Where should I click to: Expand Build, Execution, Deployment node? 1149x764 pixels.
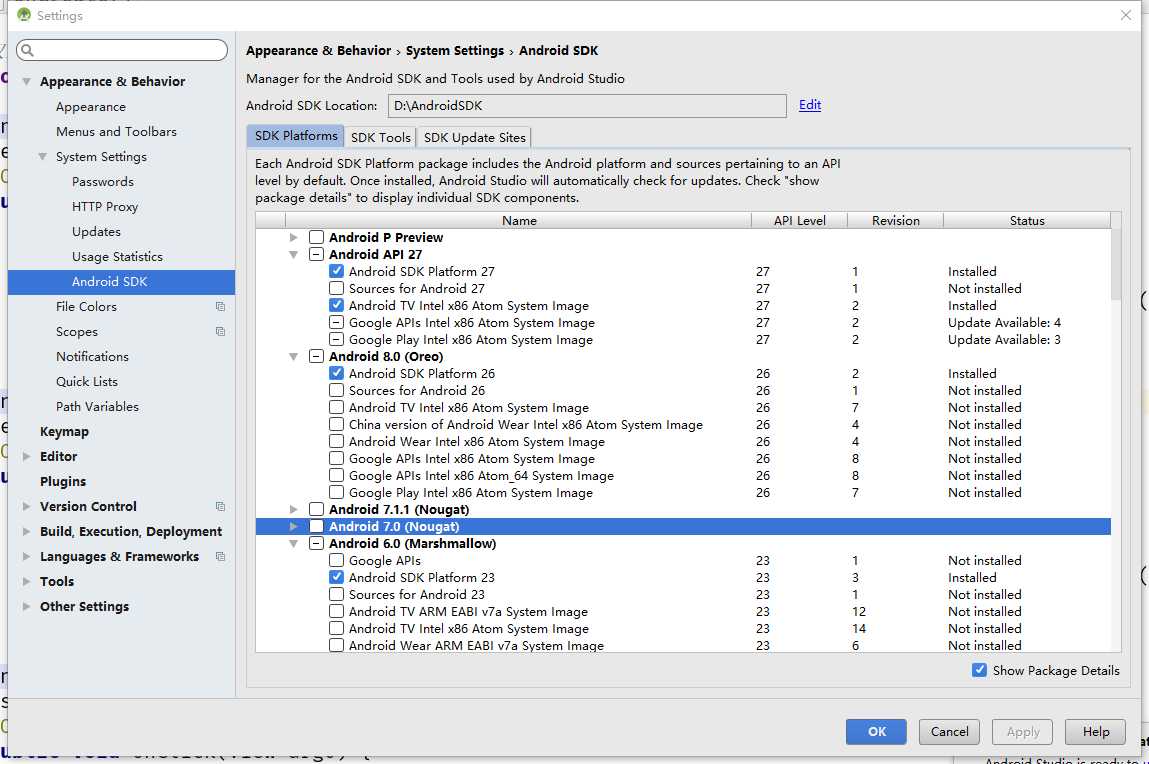point(26,531)
